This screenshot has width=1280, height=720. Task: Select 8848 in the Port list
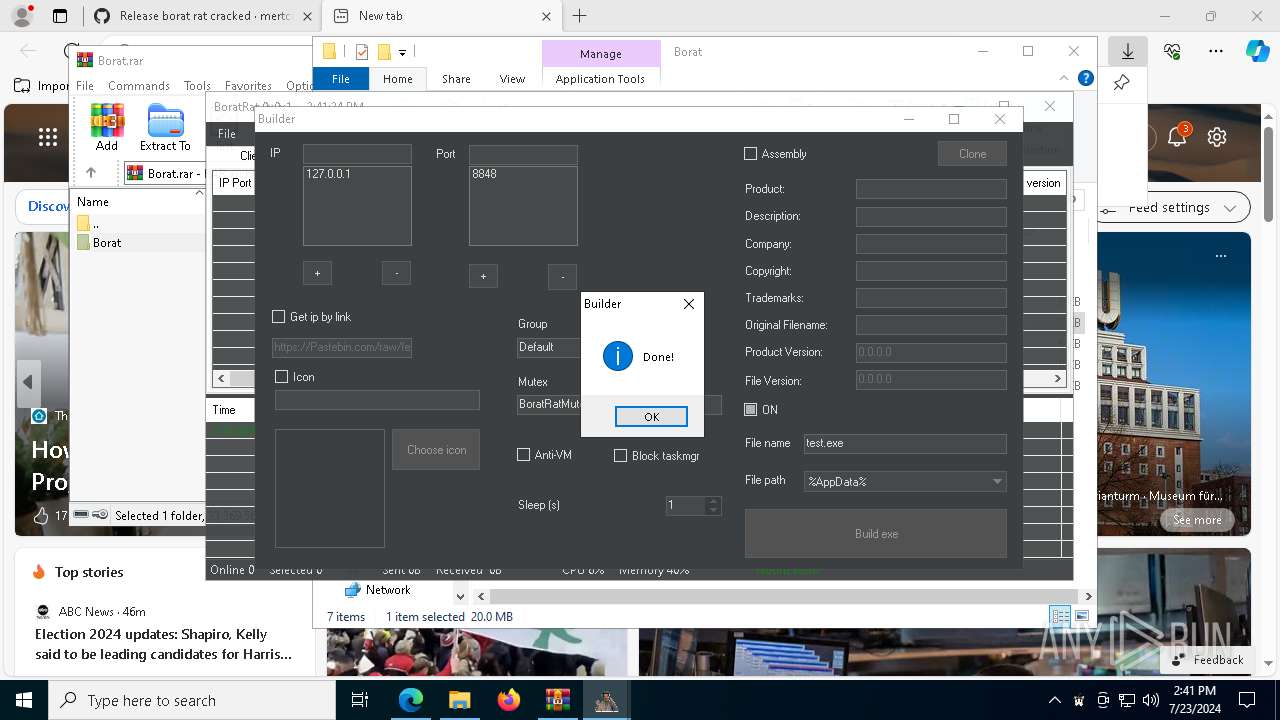(x=484, y=174)
